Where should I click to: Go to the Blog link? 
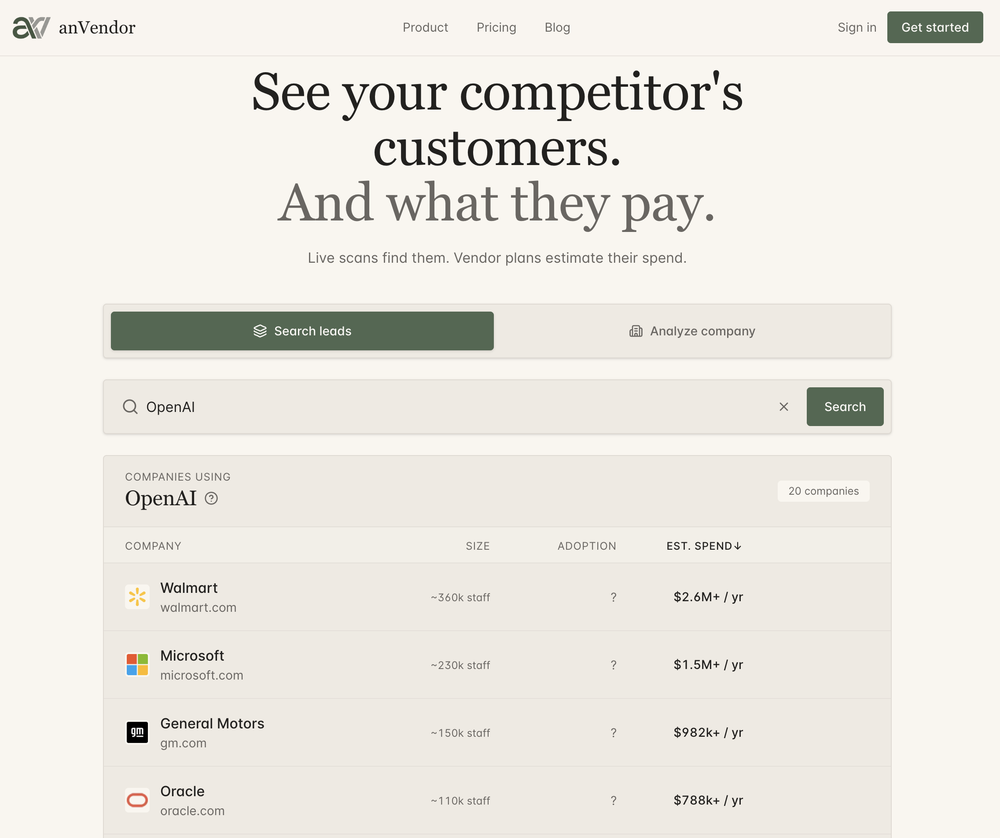click(x=557, y=27)
